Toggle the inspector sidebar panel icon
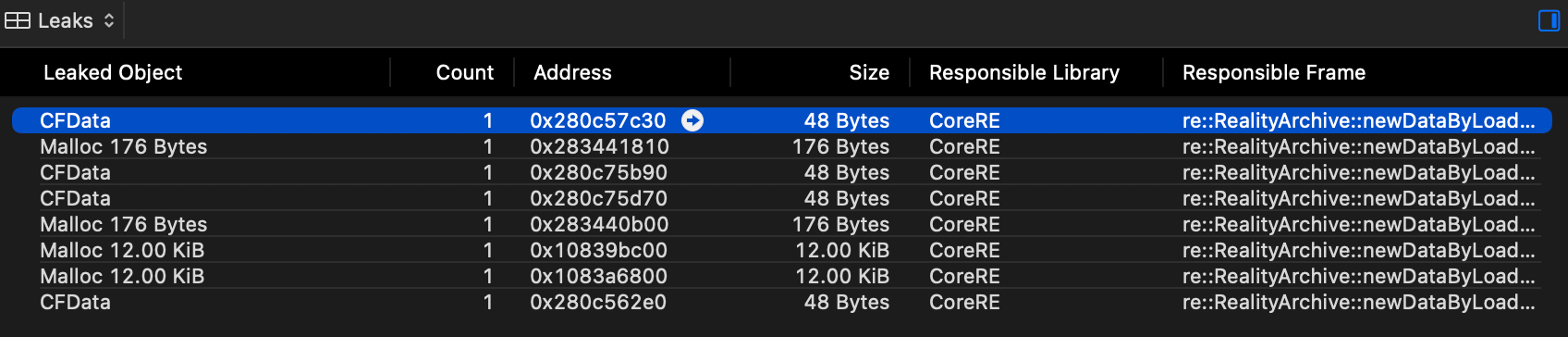This screenshot has width=1568, height=337. (1549, 20)
